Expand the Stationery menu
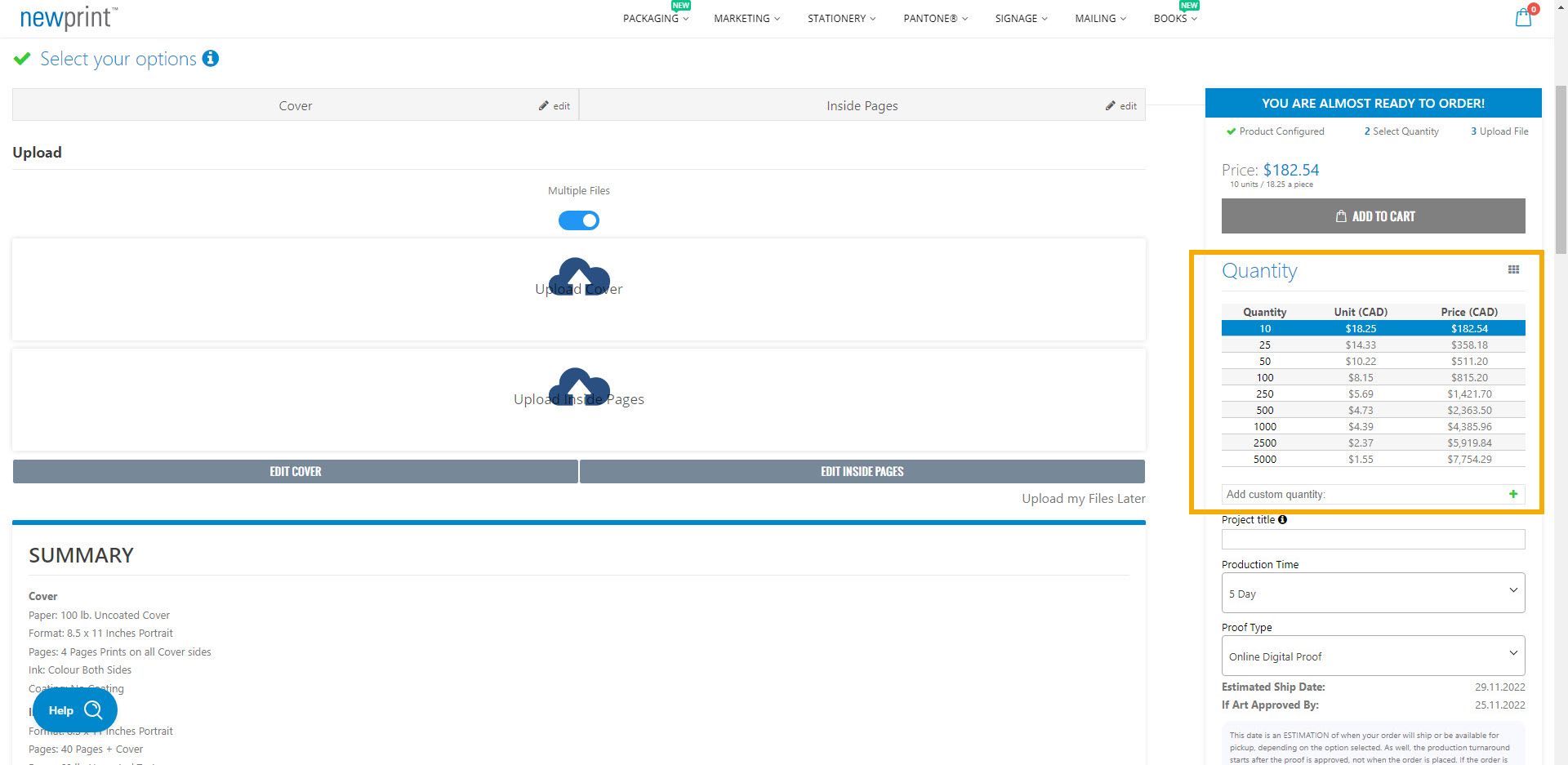Screen dimensions: 1568x765 tap(841, 18)
